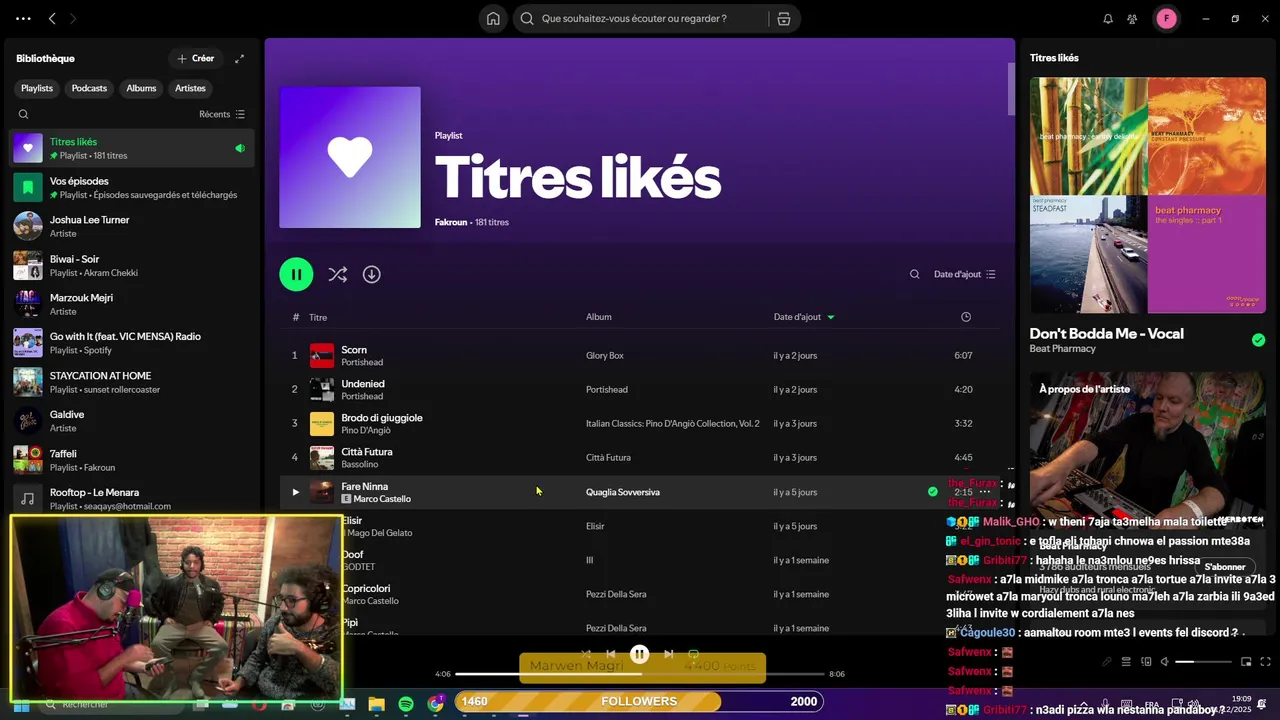This screenshot has width=1280, height=720.
Task: Open the Don't Bodda Me - Vocal title
Action: 1107,334
